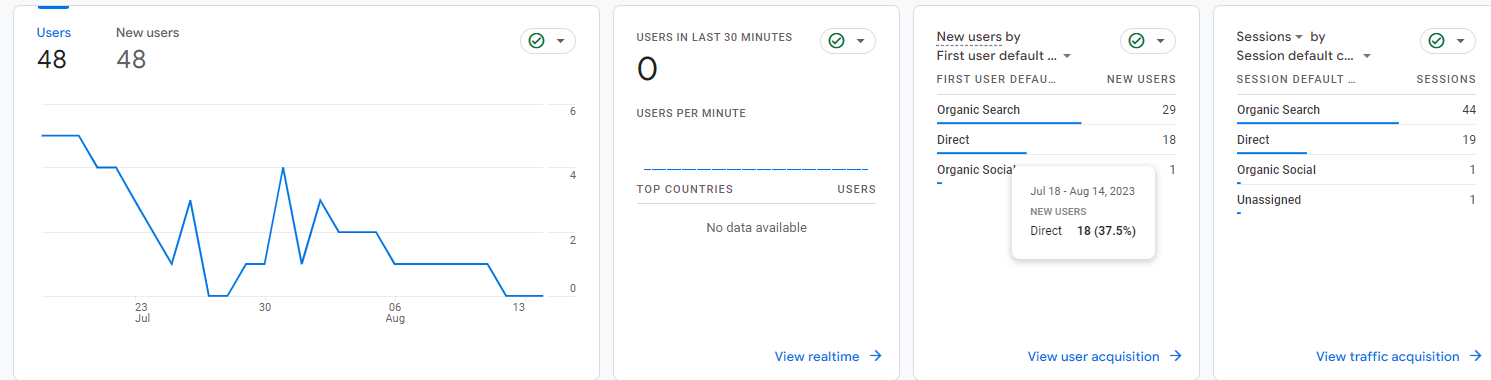Click Organic Social row in New users card
This screenshot has width=1491, height=380.
1056,170
